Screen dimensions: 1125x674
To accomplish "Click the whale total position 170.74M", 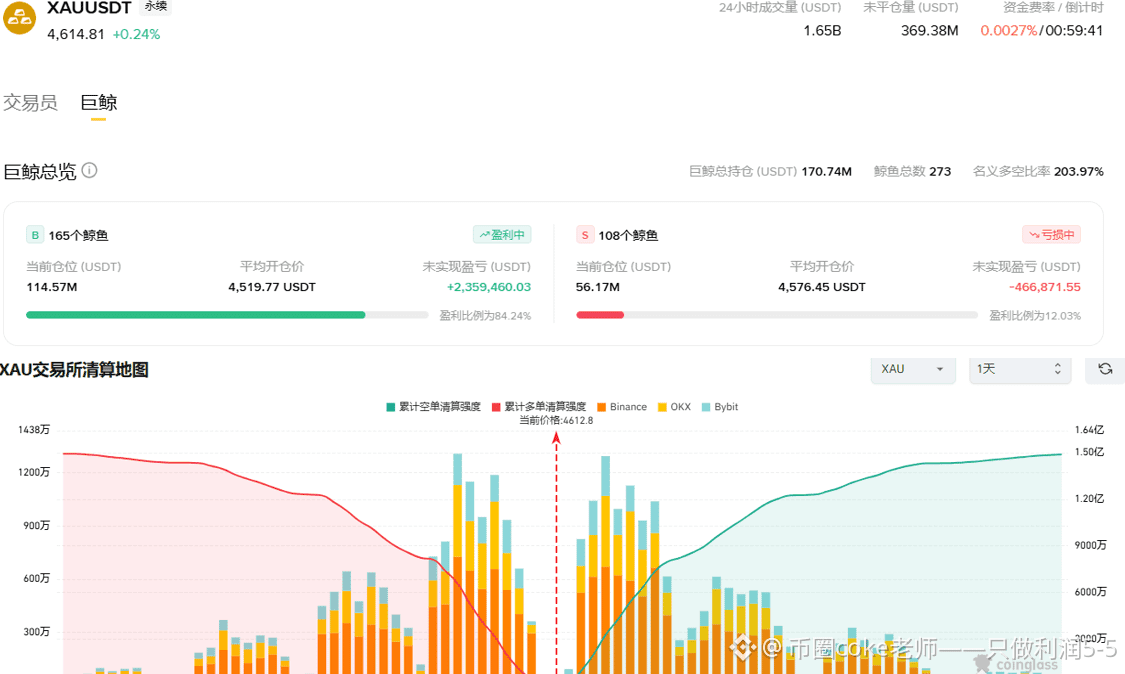I will (x=827, y=172).
